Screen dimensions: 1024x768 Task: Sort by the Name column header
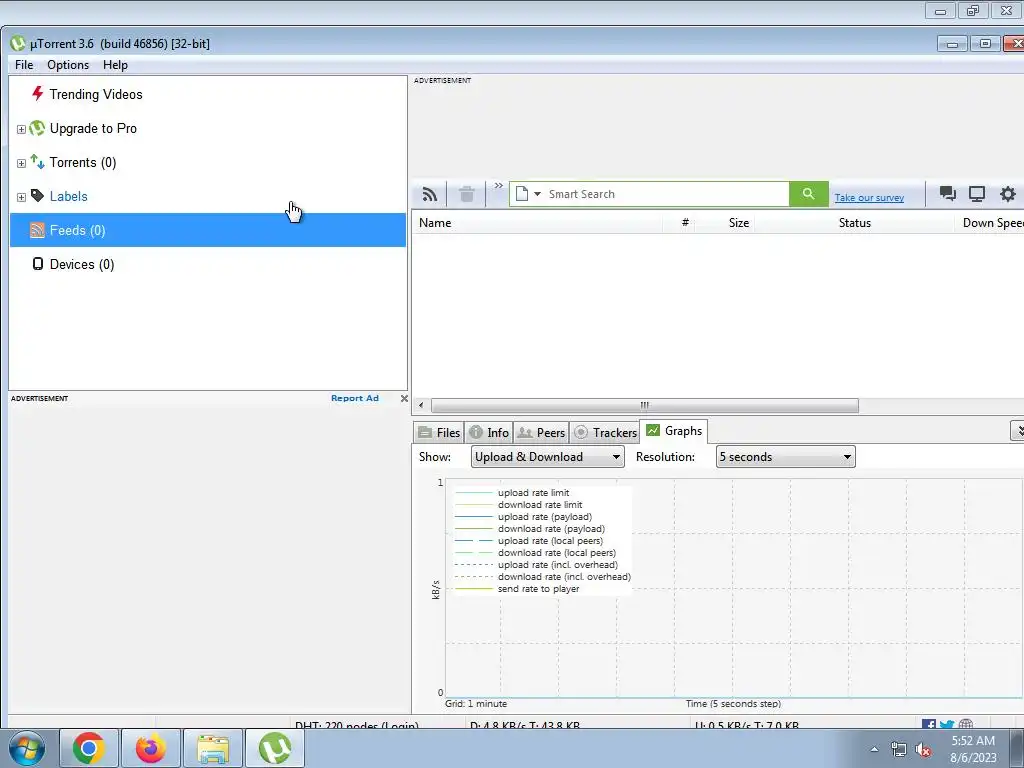(539, 223)
